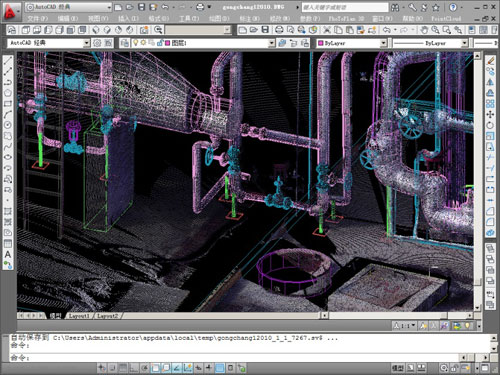Image resolution: width=500 pixels, height=375 pixels.
Task: Select the Move tool in the right toolbar
Action: (490, 115)
